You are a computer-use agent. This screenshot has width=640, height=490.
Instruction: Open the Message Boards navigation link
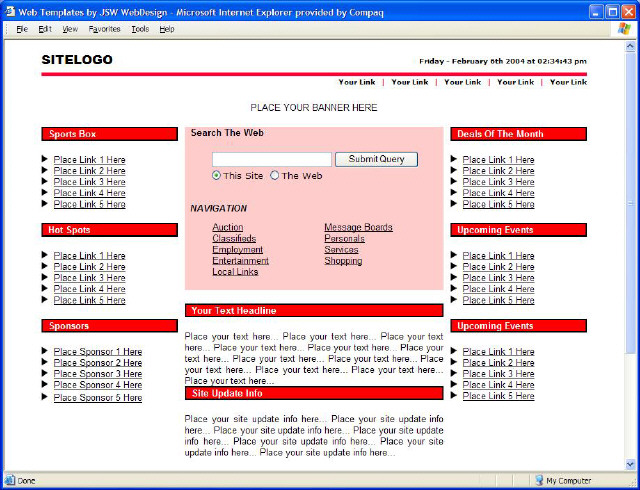(x=358, y=227)
